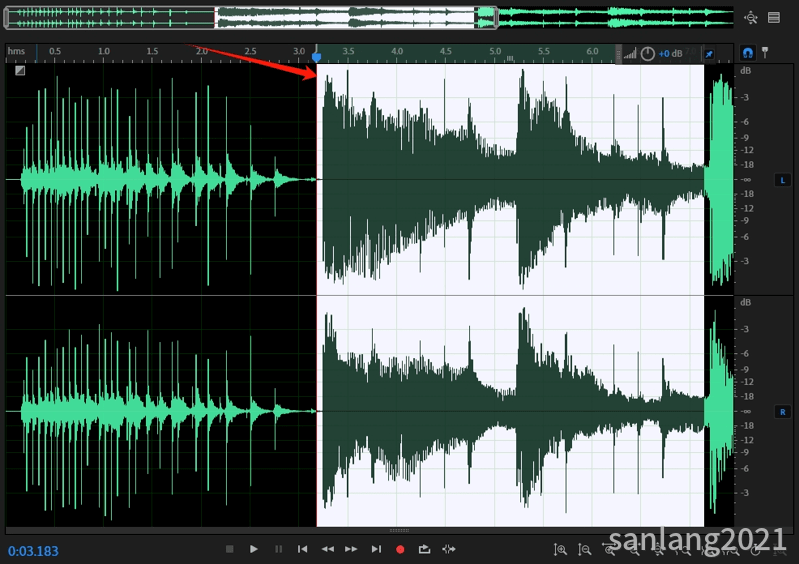Open the zoom navigator options icon

pyautogui.click(x=751, y=18)
